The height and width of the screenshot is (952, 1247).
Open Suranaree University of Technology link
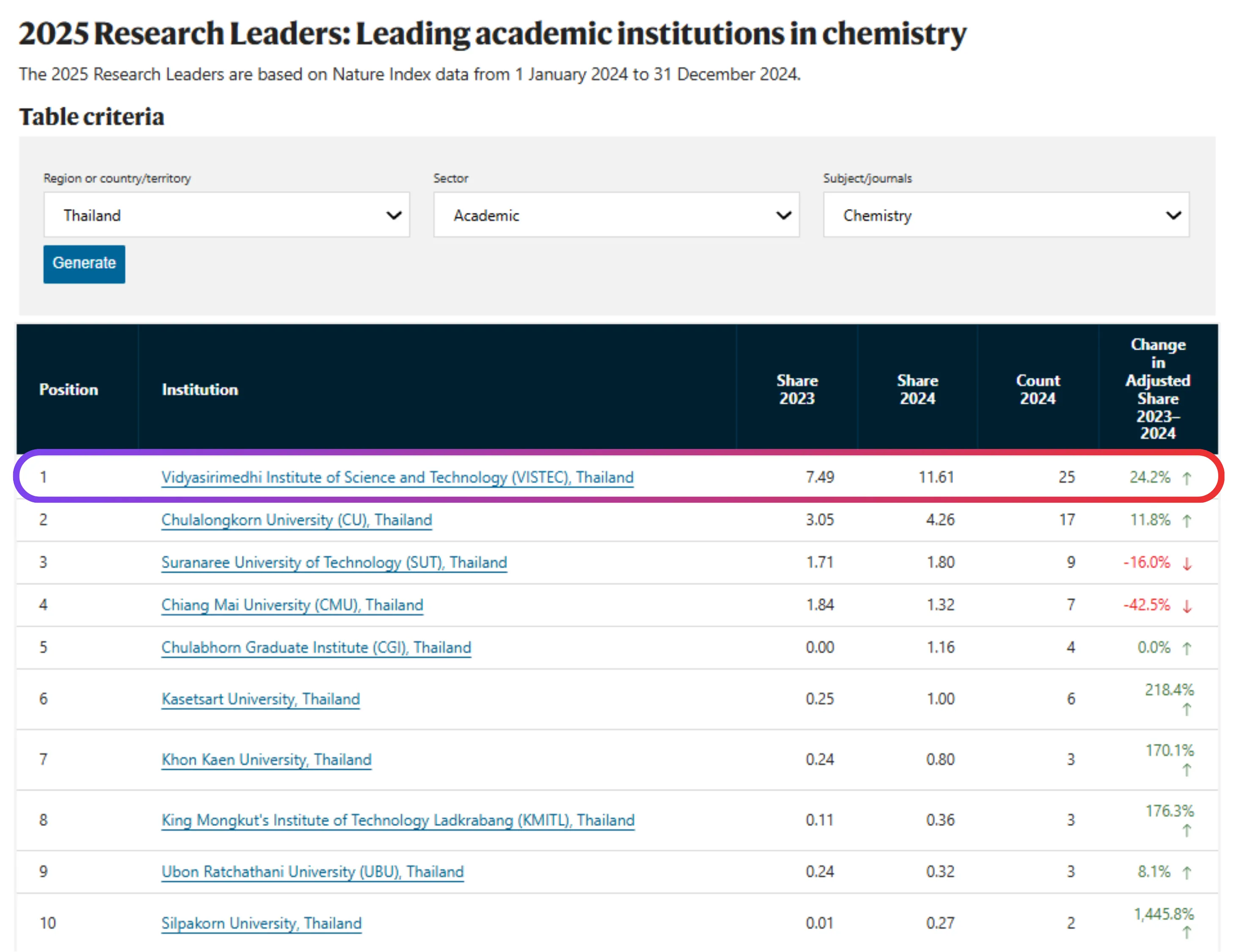pos(334,562)
